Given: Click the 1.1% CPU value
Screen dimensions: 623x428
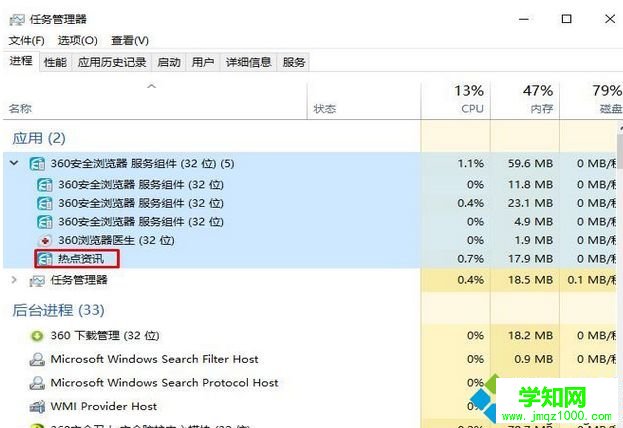Looking at the screenshot, I should pyautogui.click(x=470, y=163).
